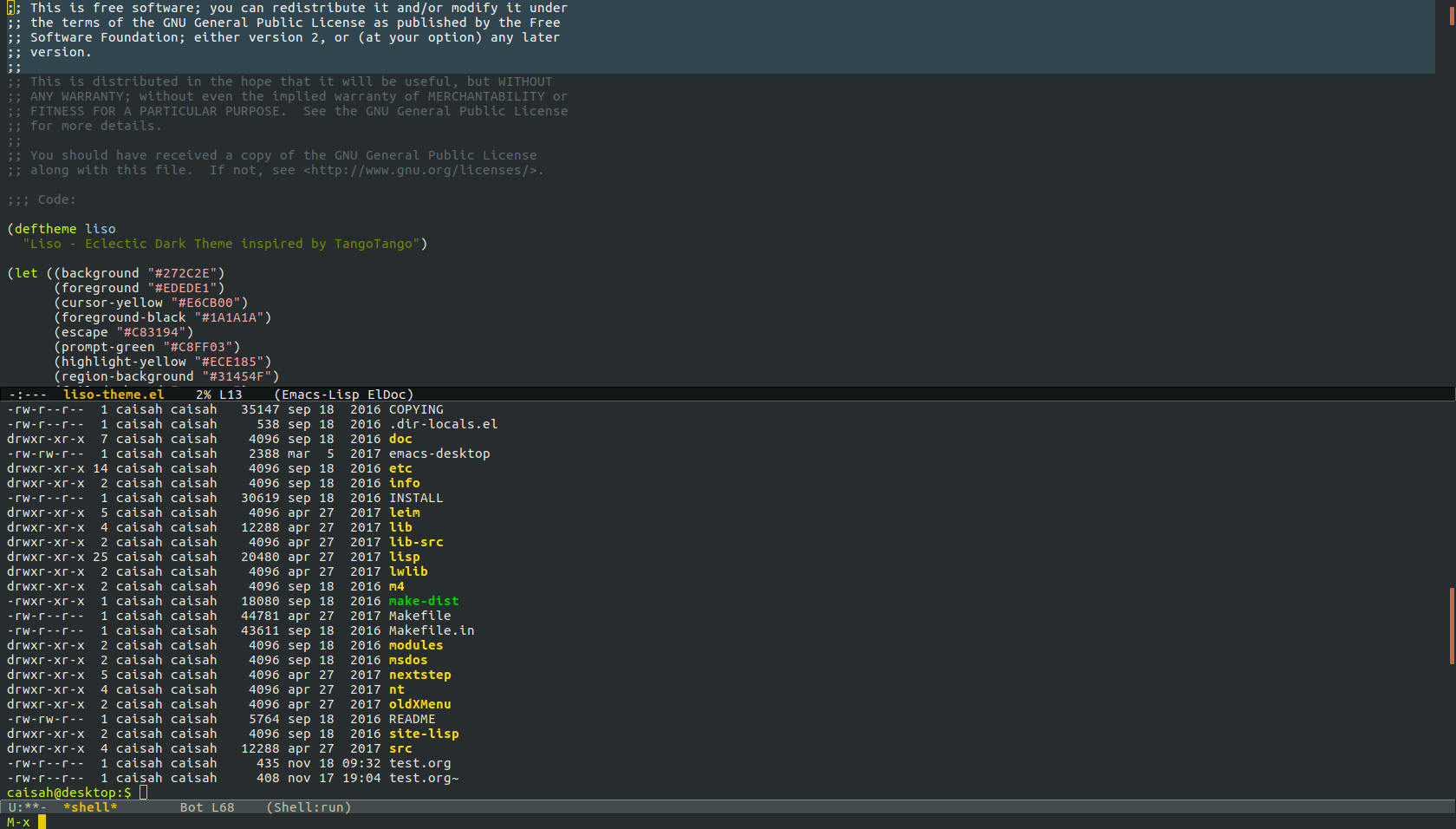Click the emacs-desktop file name
This screenshot has width=1456, height=829.
click(x=439, y=454)
